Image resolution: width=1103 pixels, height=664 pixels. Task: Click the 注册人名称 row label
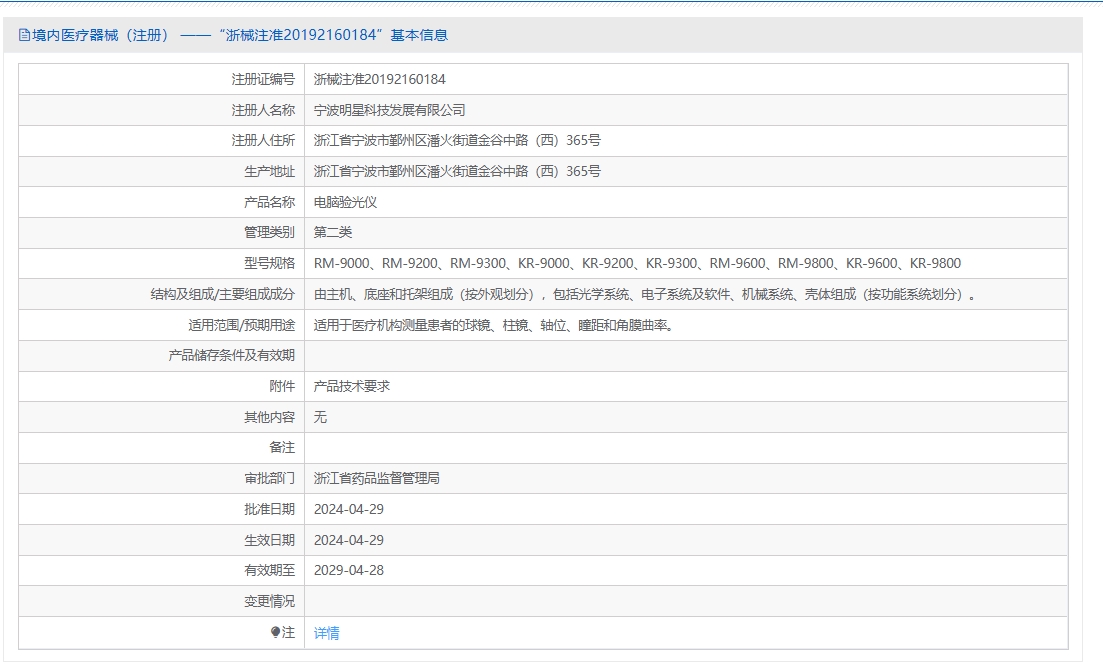pos(263,110)
